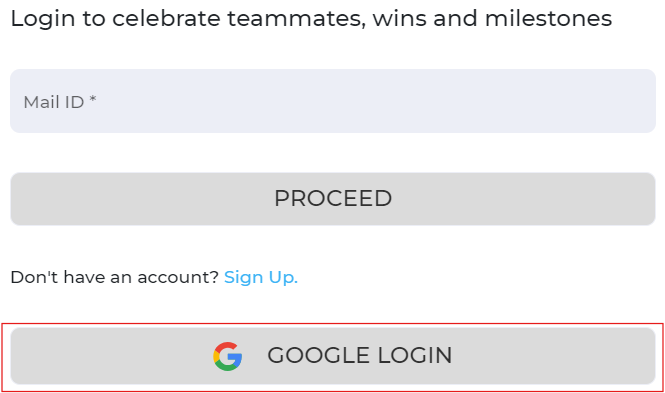The height and width of the screenshot is (393, 665).
Task: Click the PROCEED button
Action: click(x=333, y=198)
